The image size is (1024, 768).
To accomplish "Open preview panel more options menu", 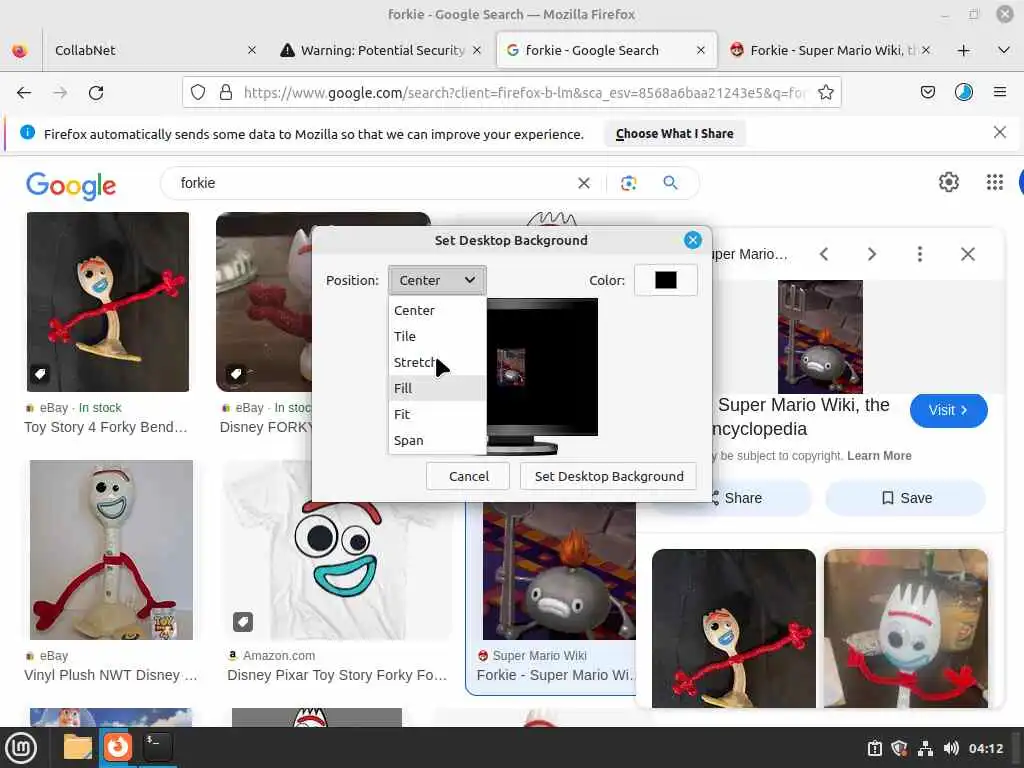I will pos(920,254).
